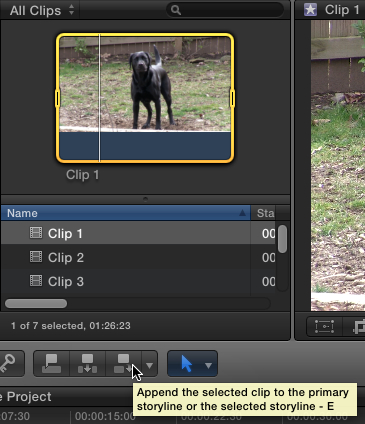Click the film icon beside Clip 3

[36, 281]
